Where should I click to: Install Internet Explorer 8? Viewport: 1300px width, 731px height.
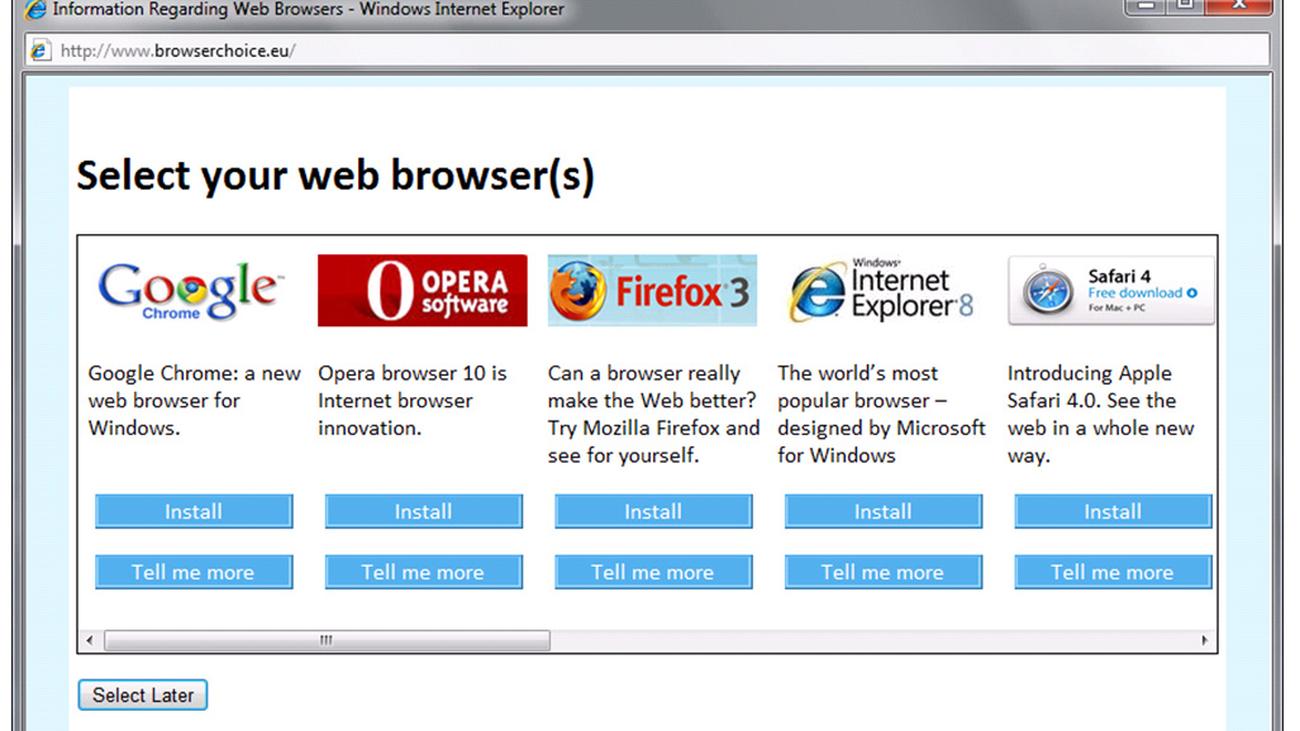click(884, 512)
